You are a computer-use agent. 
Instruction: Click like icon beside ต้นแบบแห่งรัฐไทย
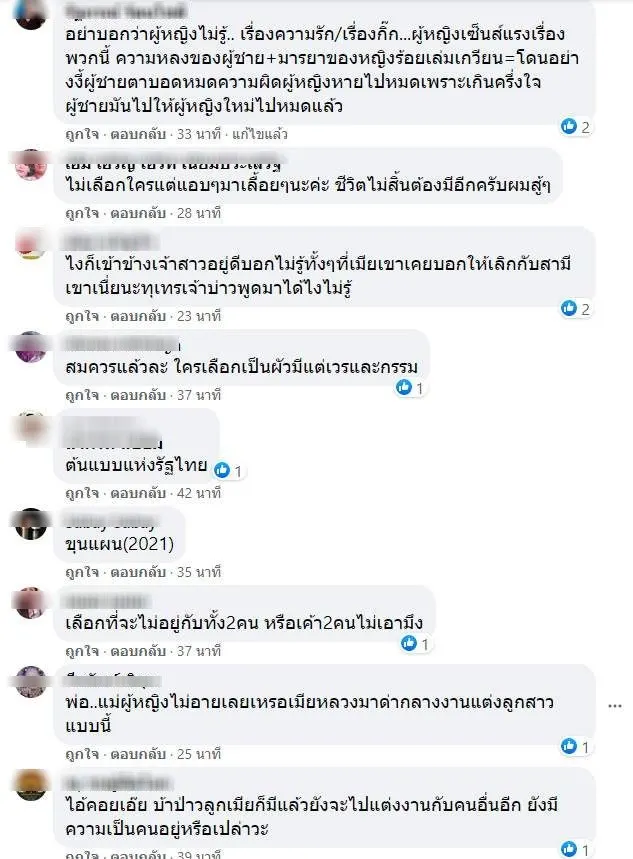point(222,470)
